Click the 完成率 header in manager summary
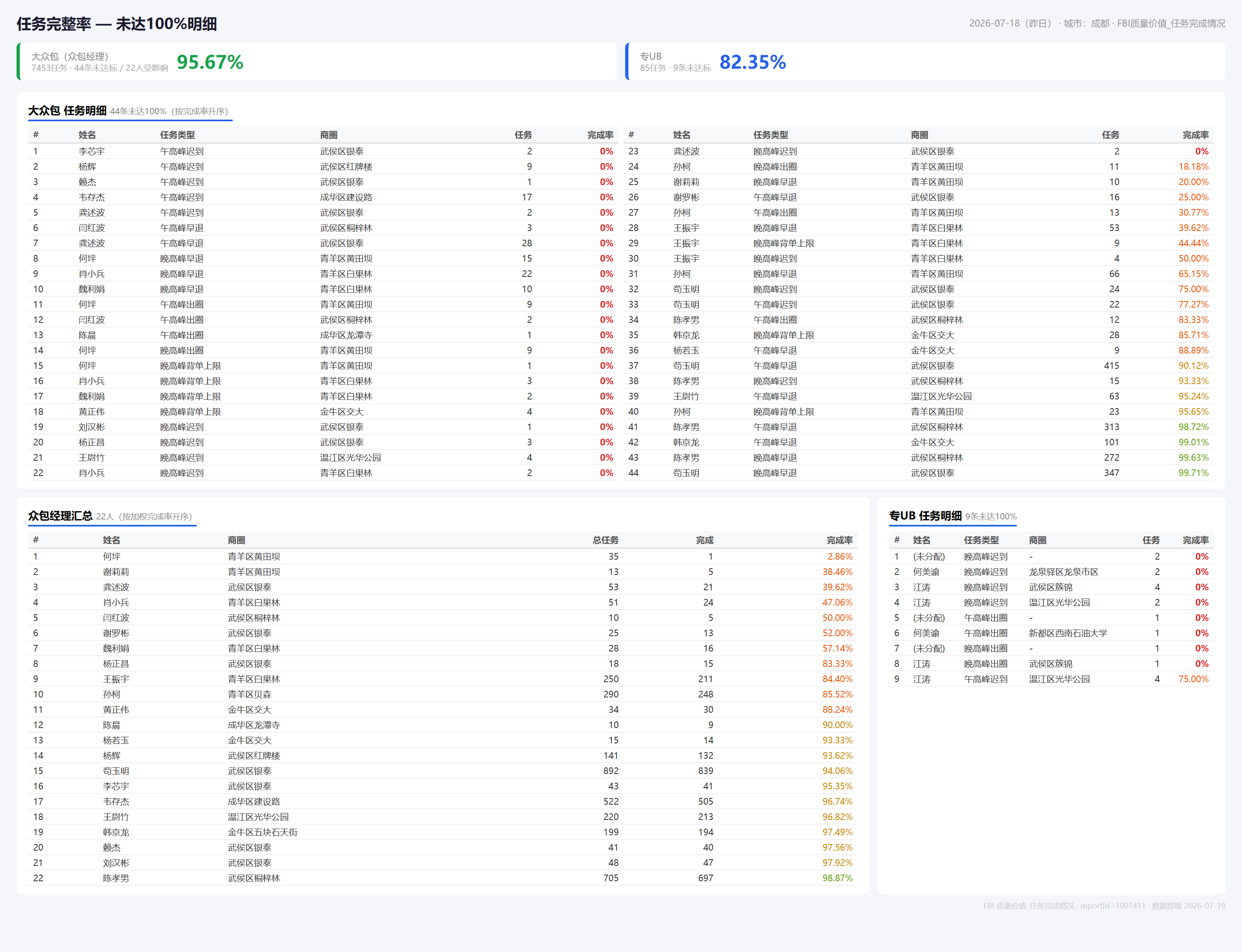The image size is (1242, 952). point(839,540)
